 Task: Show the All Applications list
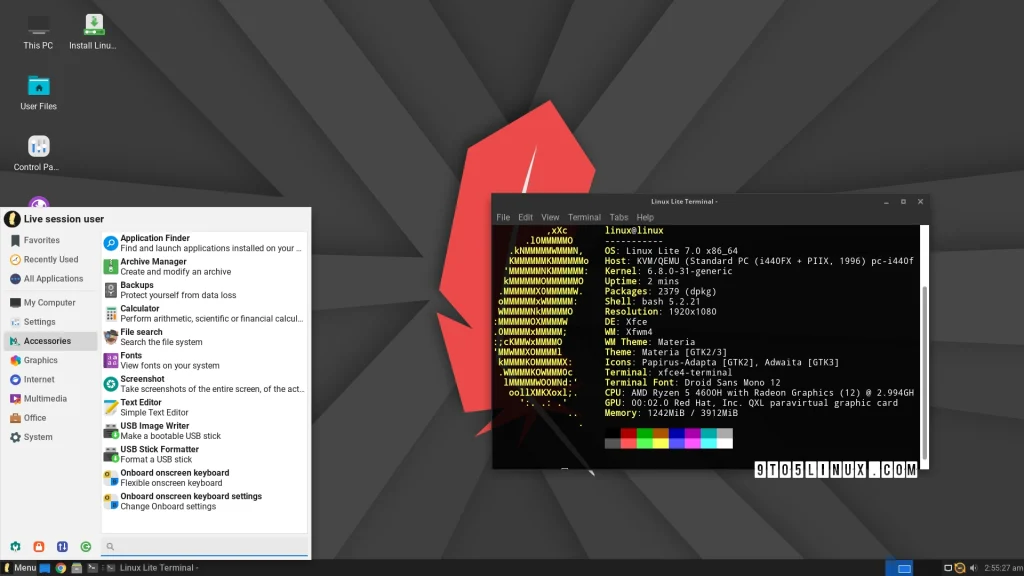coord(52,279)
